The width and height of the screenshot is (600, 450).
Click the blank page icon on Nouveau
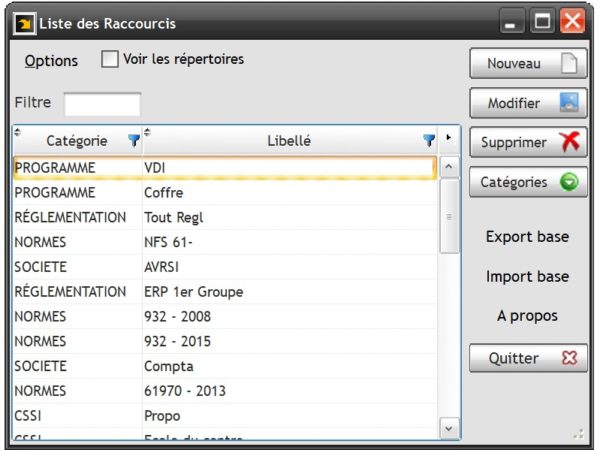[569, 63]
